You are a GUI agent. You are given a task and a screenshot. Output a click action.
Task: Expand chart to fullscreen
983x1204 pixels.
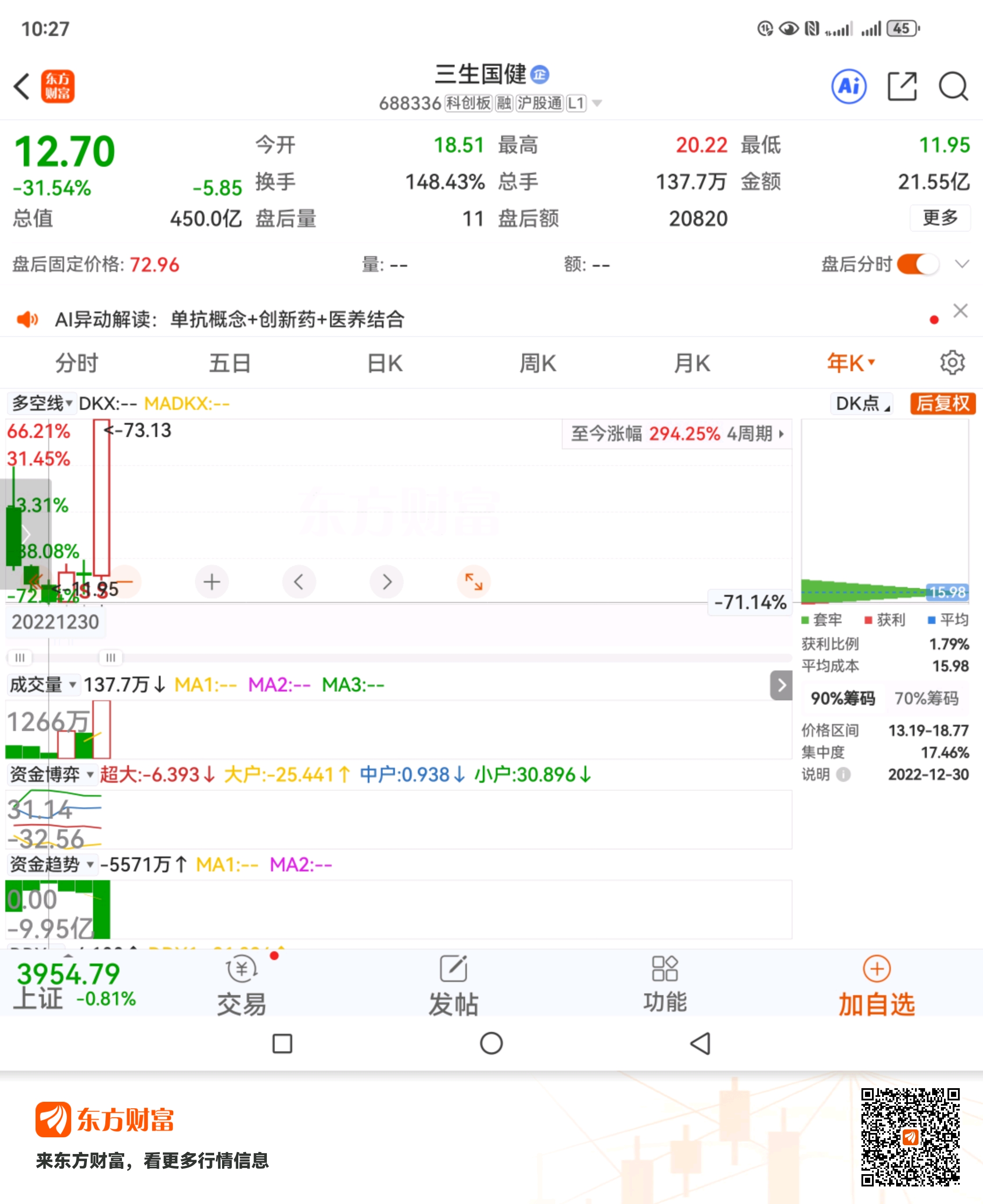coord(474,582)
